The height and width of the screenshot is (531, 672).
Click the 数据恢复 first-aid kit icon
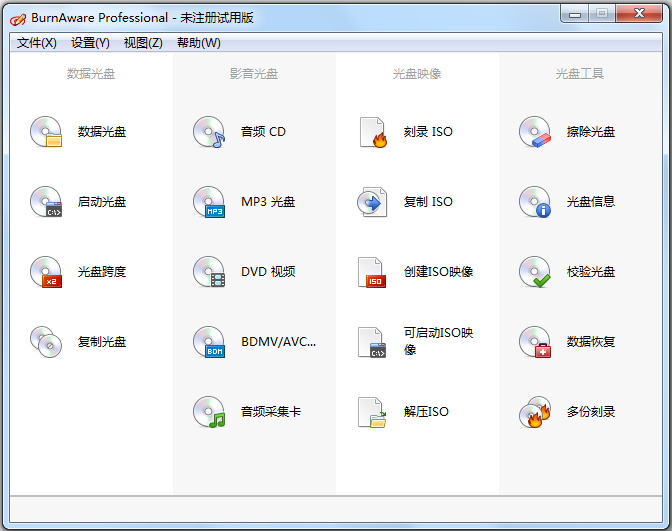coord(535,342)
